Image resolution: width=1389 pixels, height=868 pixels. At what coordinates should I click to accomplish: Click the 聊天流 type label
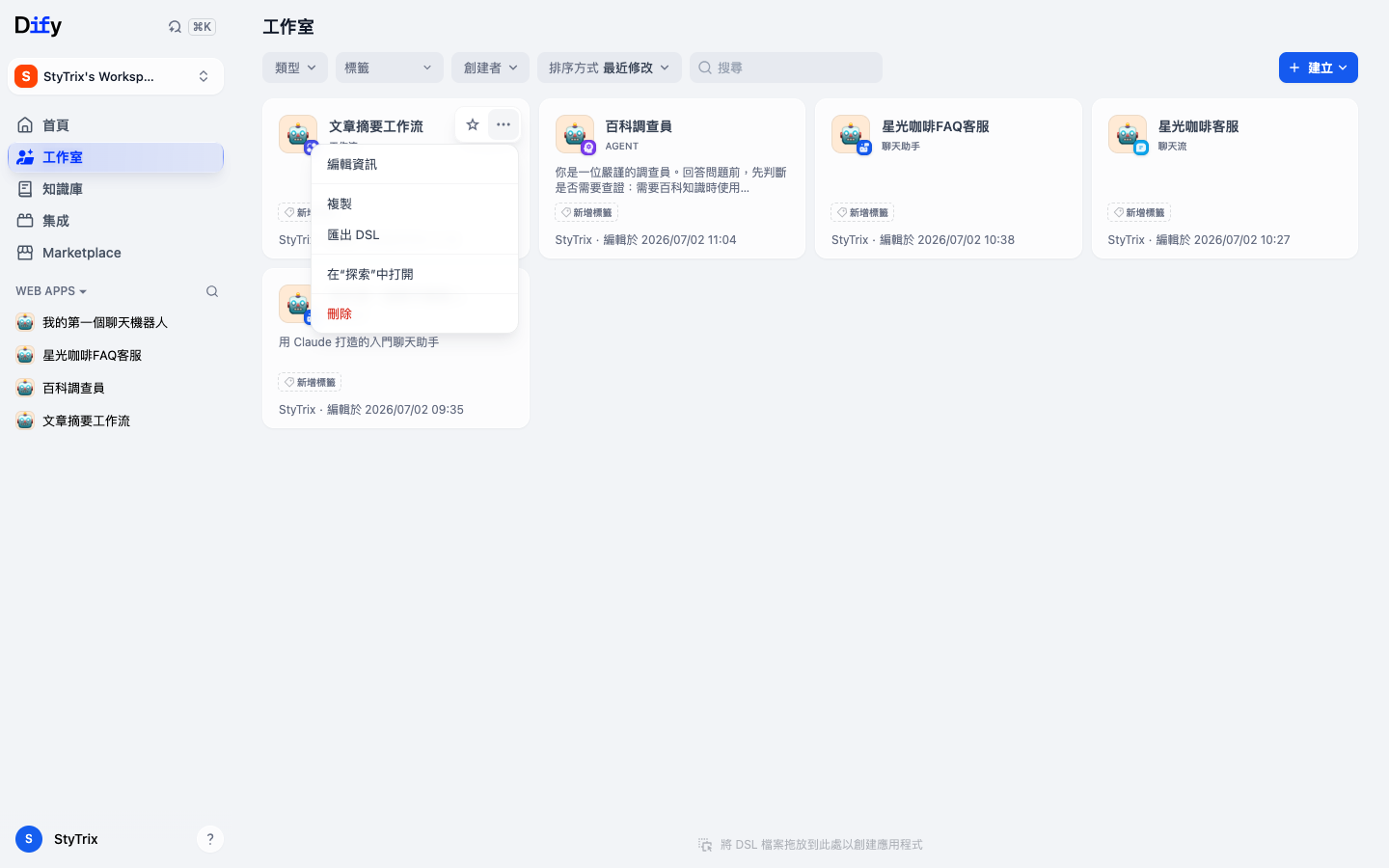1173,147
